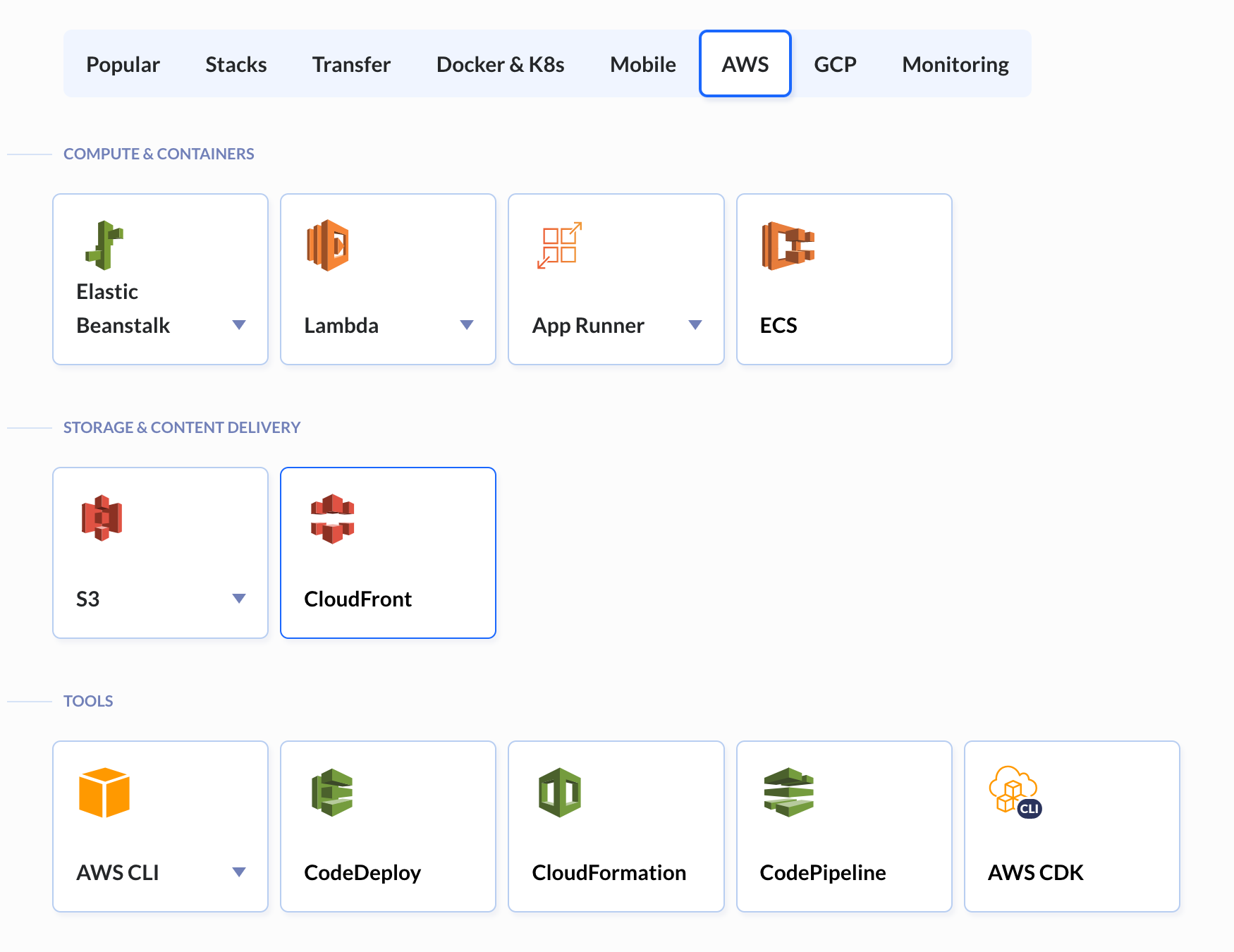Select the CodePipeline label
This screenshot has width=1234, height=952.
pos(823,873)
